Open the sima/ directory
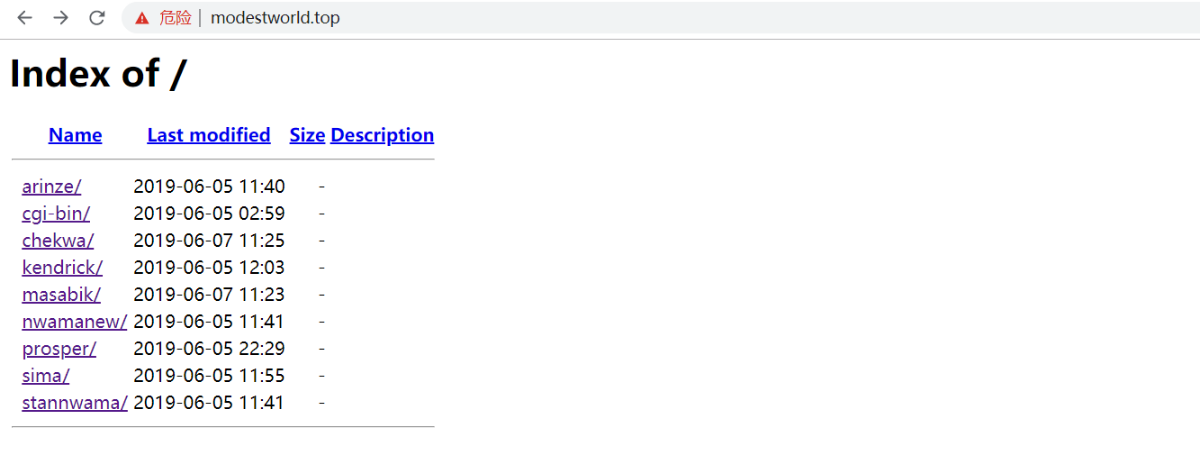 46,376
